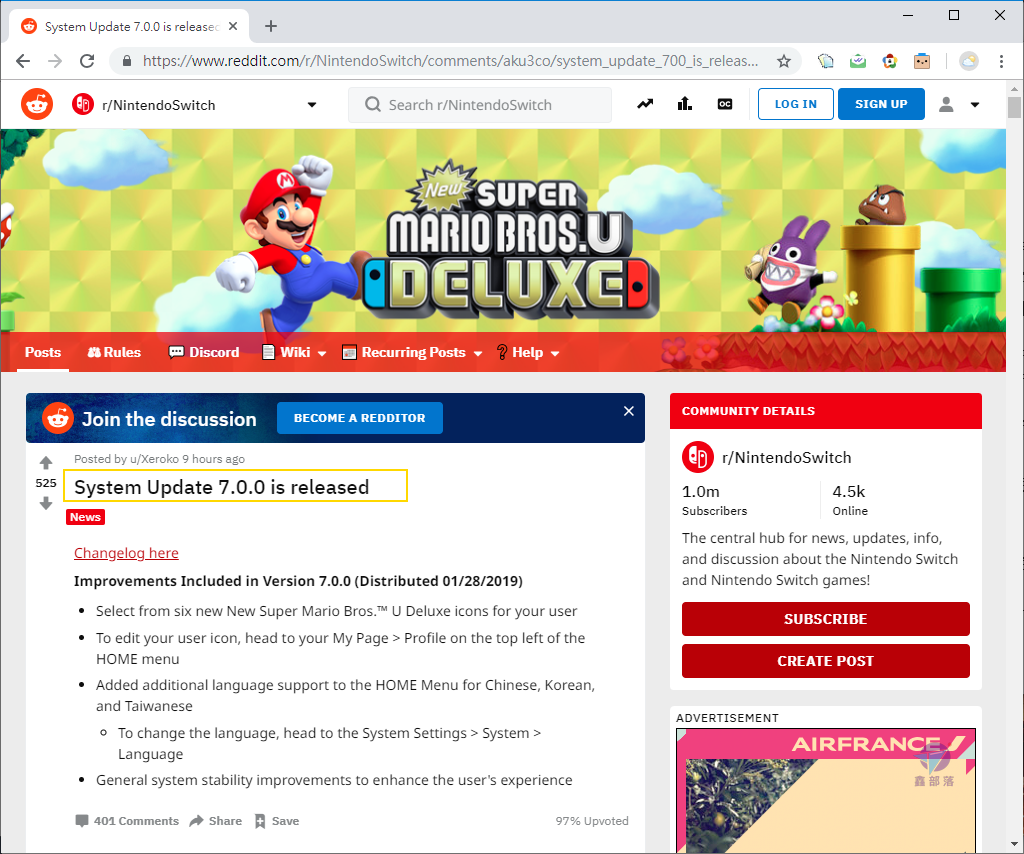
Task: Click the Air France advertisement
Action: click(x=825, y=790)
